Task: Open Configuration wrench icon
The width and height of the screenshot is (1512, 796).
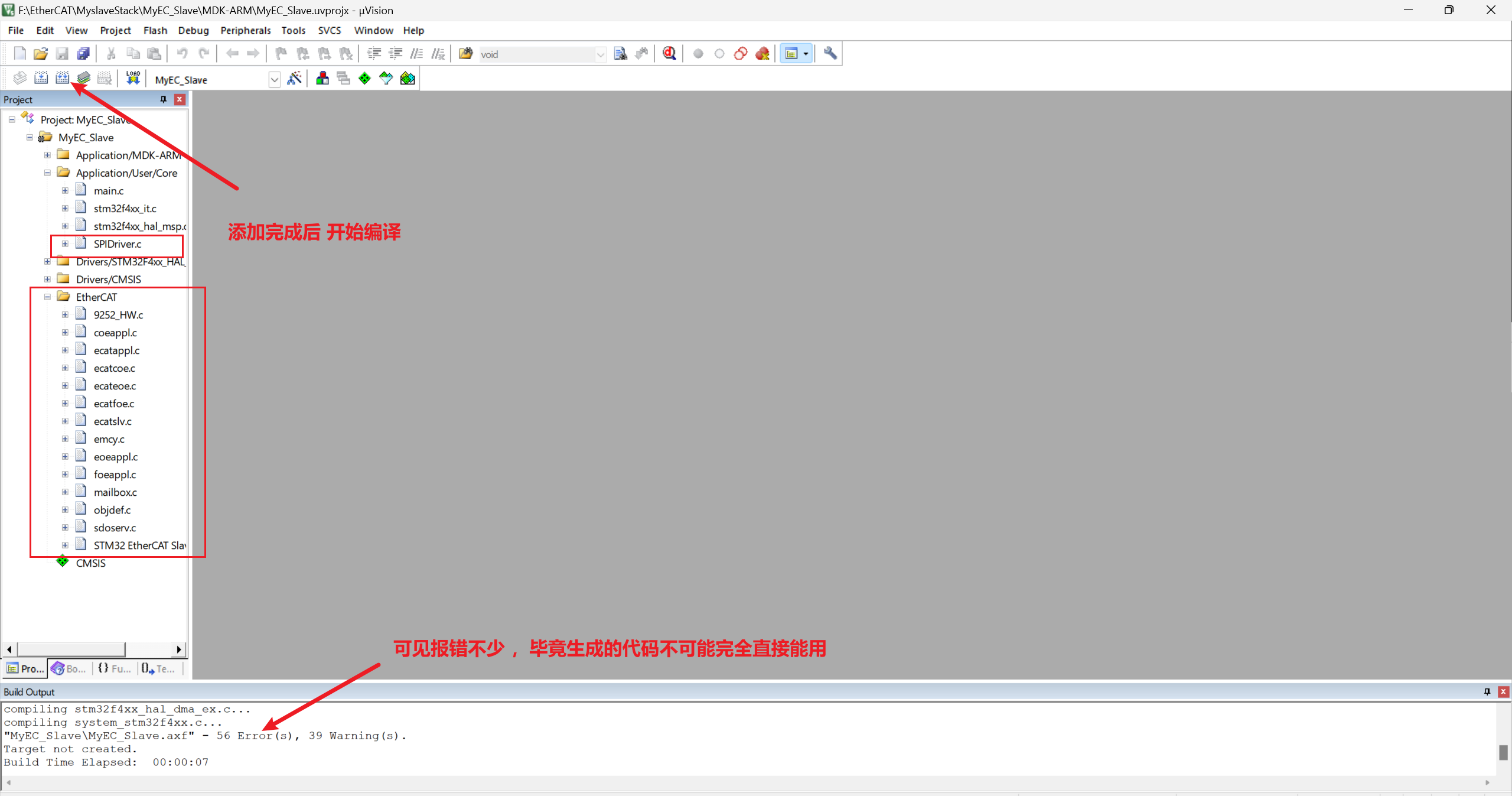Action: (x=830, y=54)
